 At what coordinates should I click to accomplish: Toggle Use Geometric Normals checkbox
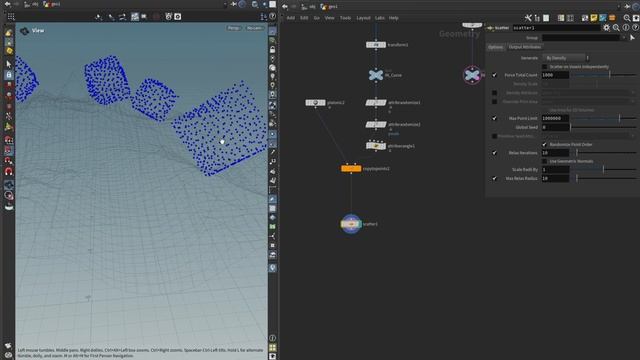544,161
